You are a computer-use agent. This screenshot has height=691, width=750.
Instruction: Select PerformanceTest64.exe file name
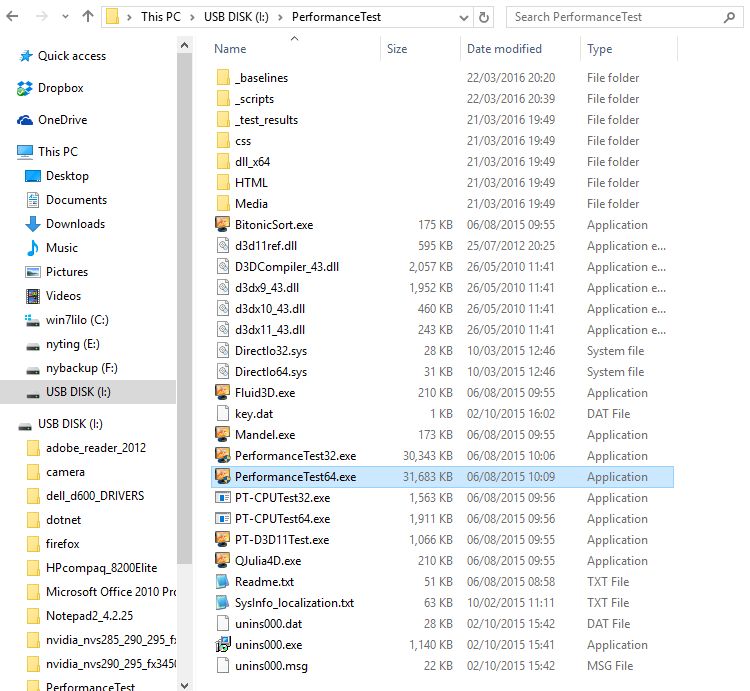point(296,477)
